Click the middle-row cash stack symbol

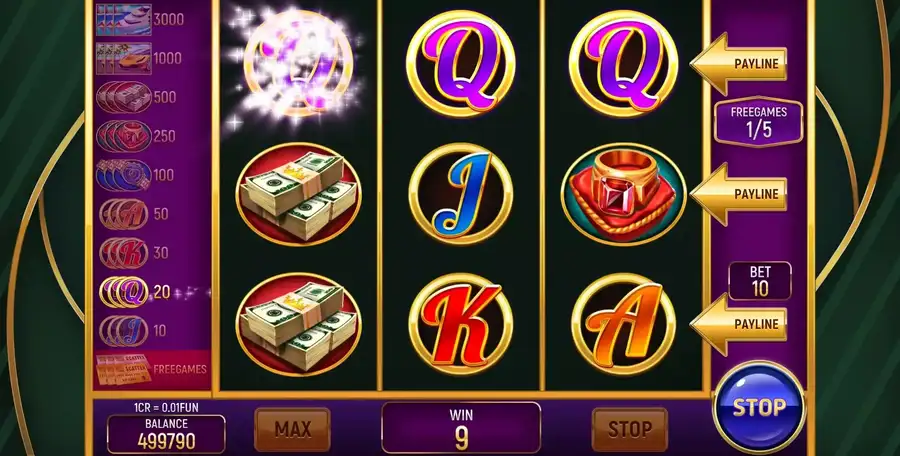[x=298, y=194]
